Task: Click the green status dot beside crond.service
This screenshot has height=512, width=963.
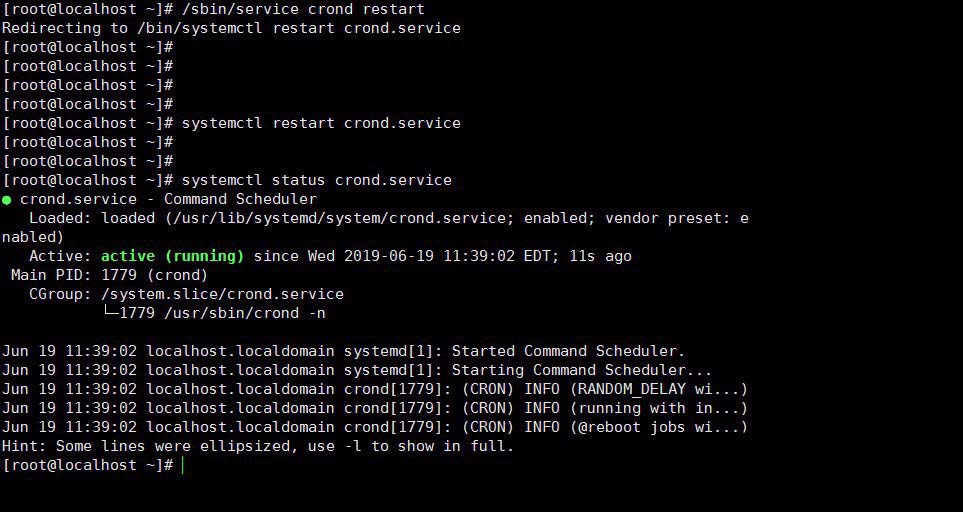Action: 7,199
